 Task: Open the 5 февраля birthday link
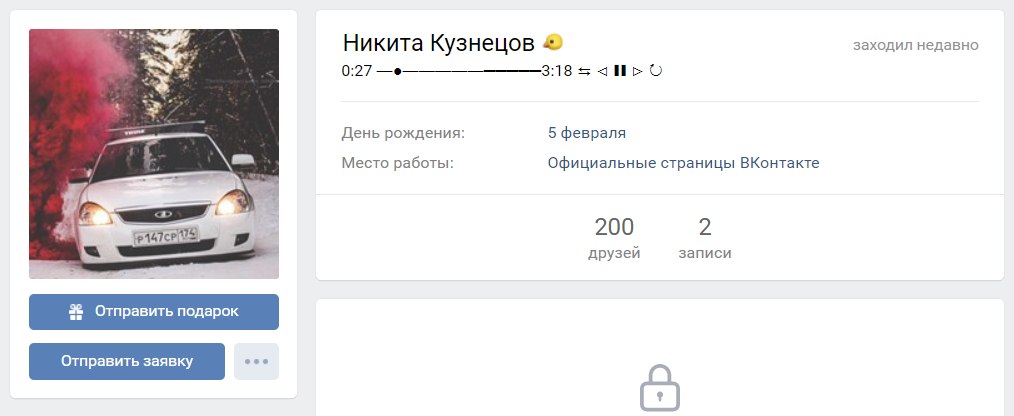pyautogui.click(x=587, y=133)
